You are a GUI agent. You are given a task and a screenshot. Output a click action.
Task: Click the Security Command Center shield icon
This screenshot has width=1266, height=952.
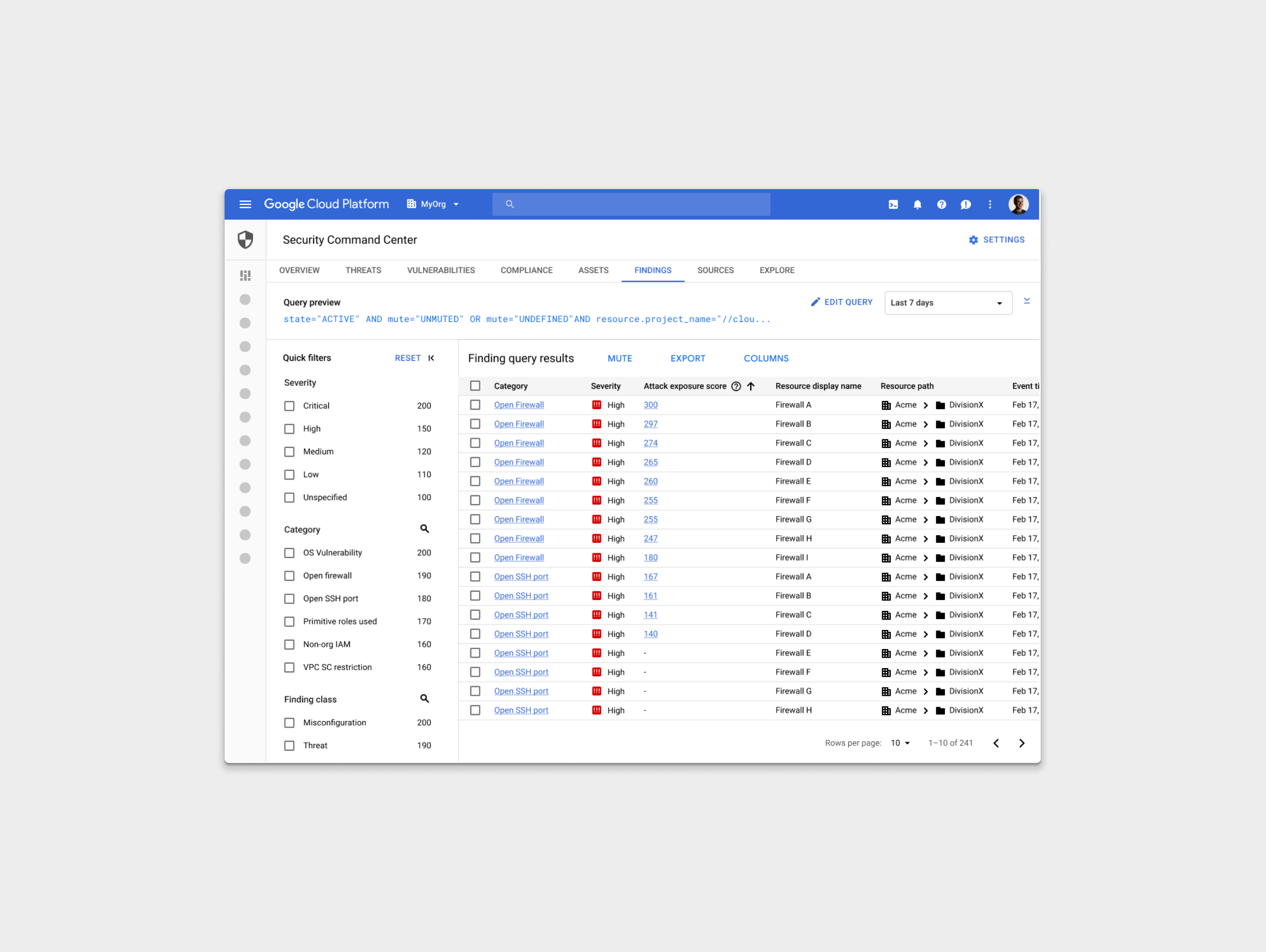pyautogui.click(x=245, y=240)
